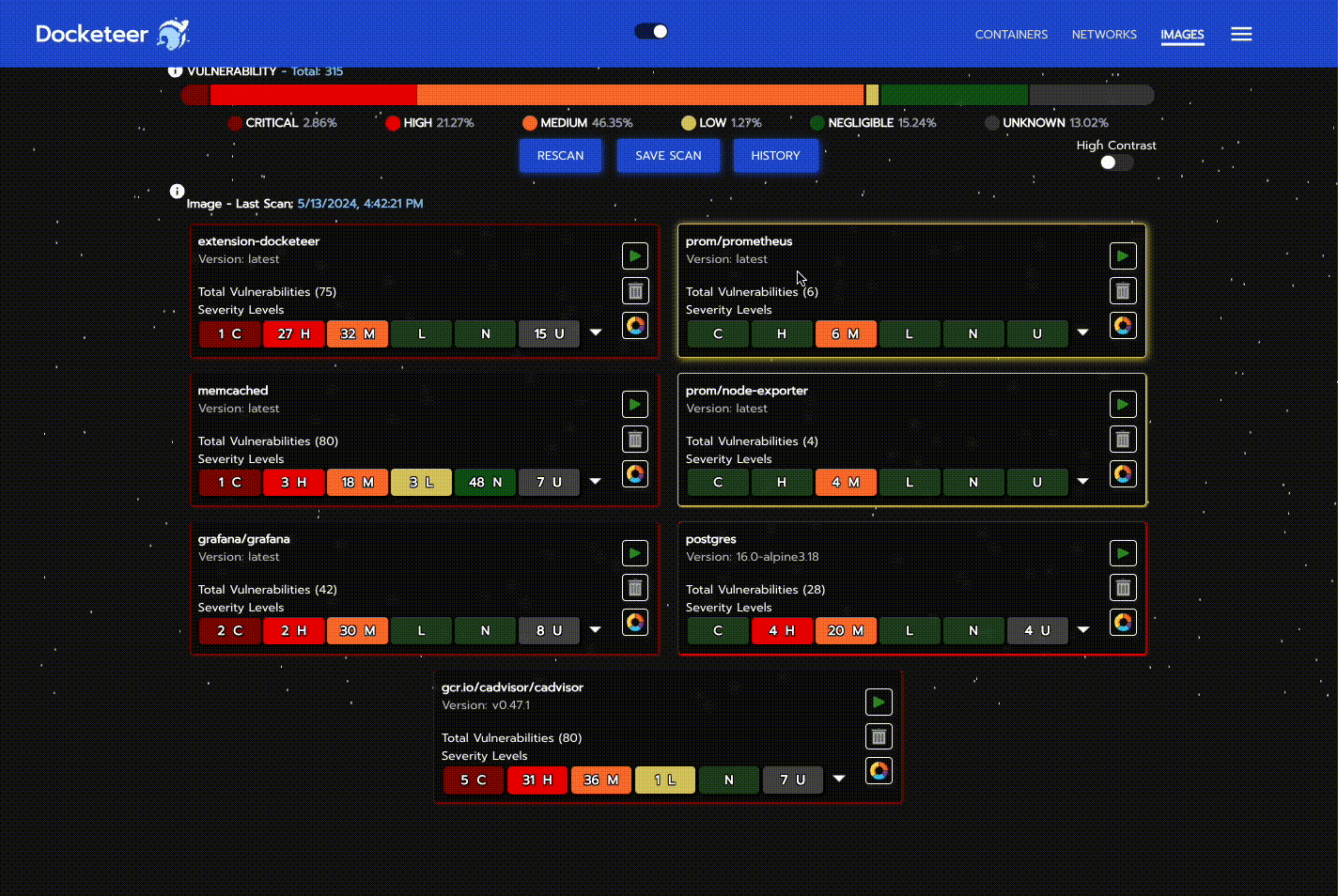Delete the prom/node-exporter image
Image resolution: width=1338 pixels, height=896 pixels.
coord(1123,439)
